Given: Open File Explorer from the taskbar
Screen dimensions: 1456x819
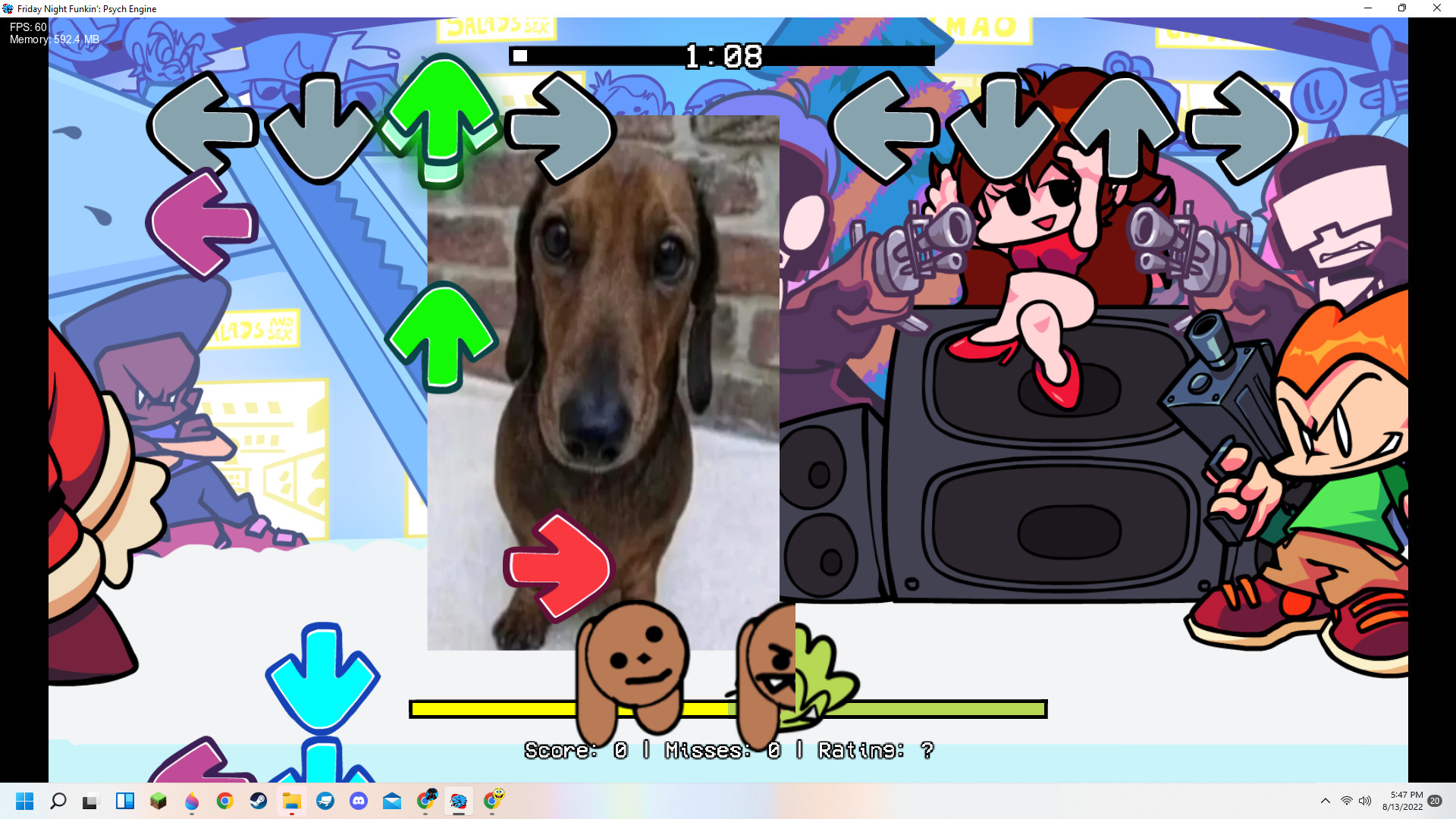Looking at the screenshot, I should (292, 802).
